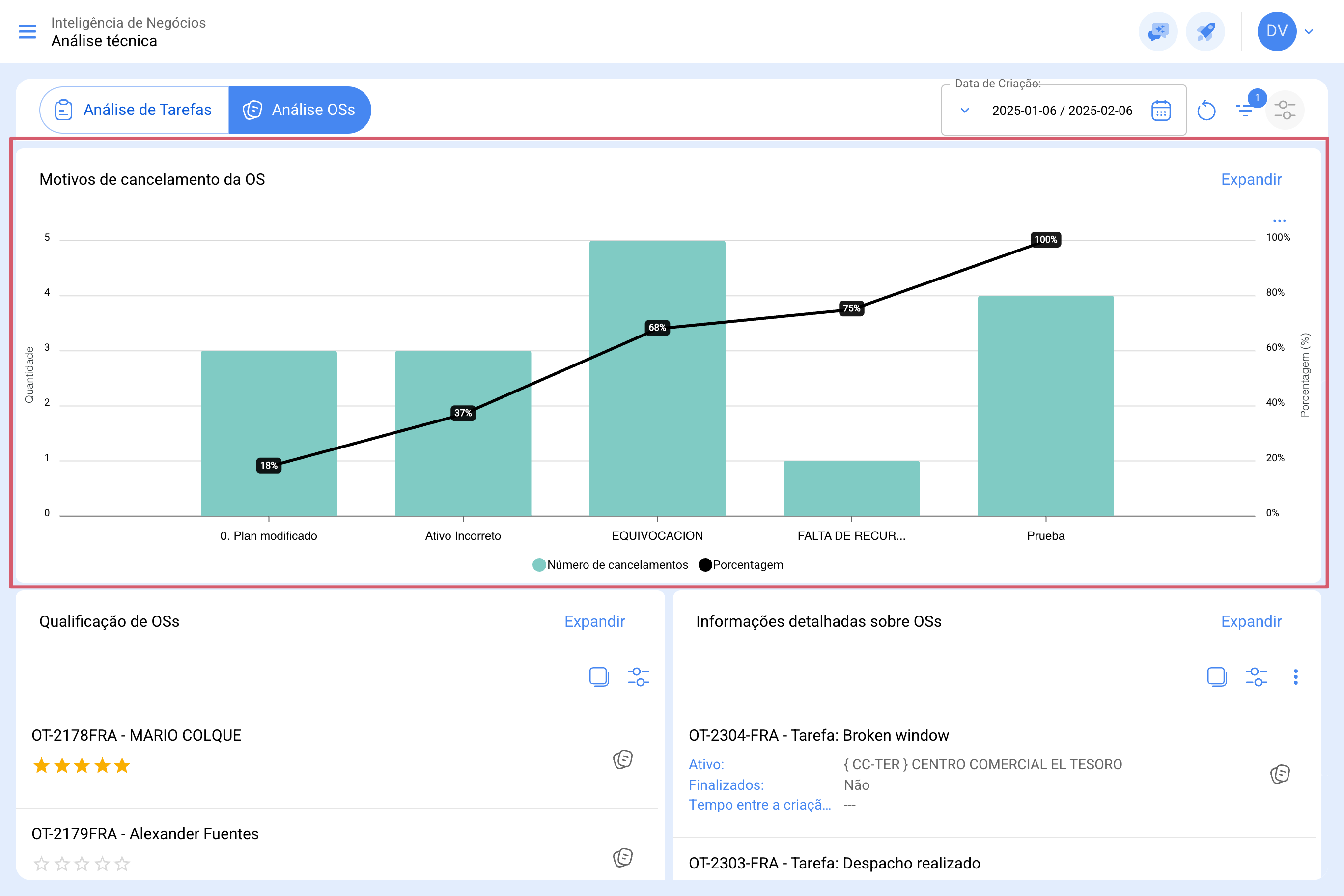Click the rocket icon in header
Viewport: 1344px width, 896px height.
1205,31
